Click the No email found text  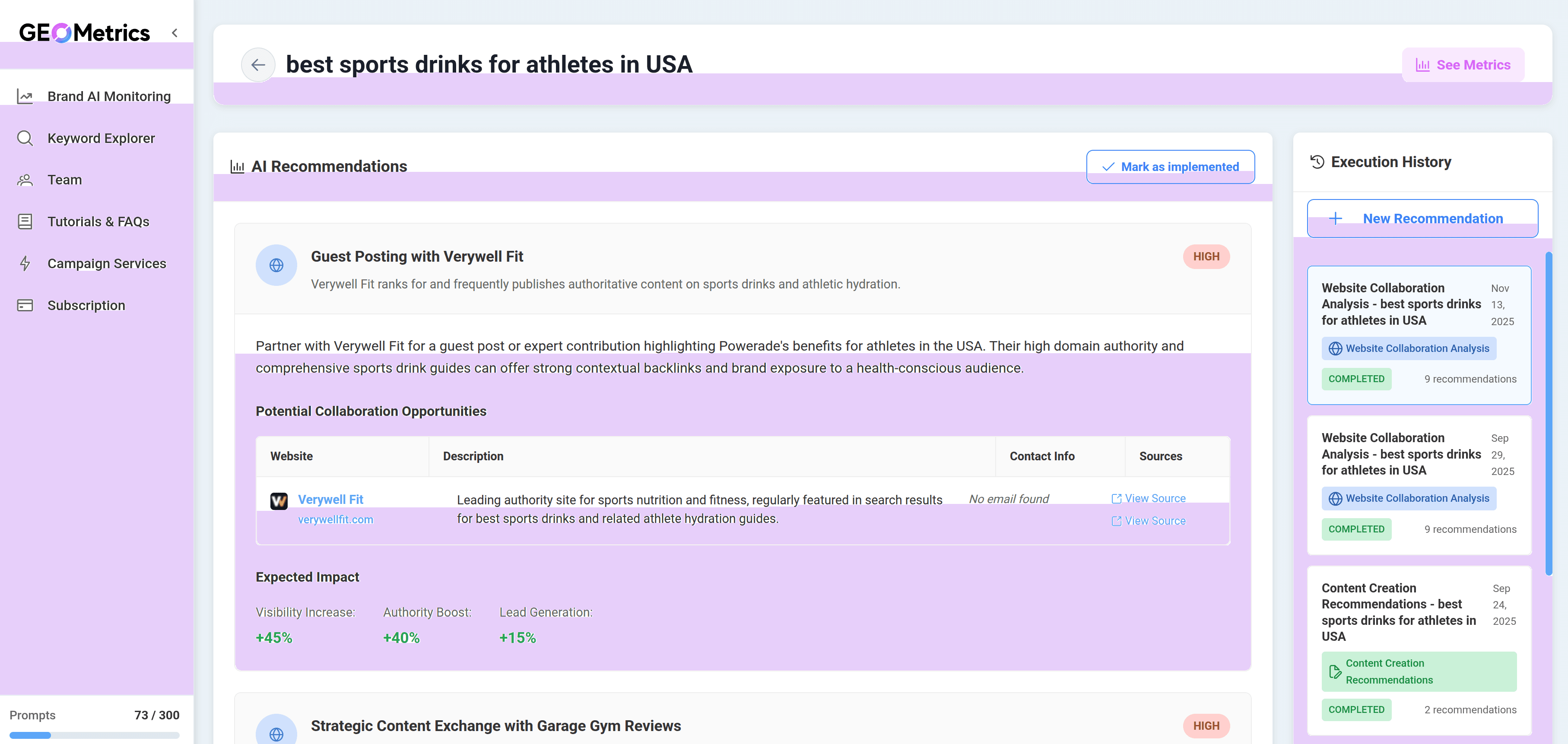click(1009, 499)
